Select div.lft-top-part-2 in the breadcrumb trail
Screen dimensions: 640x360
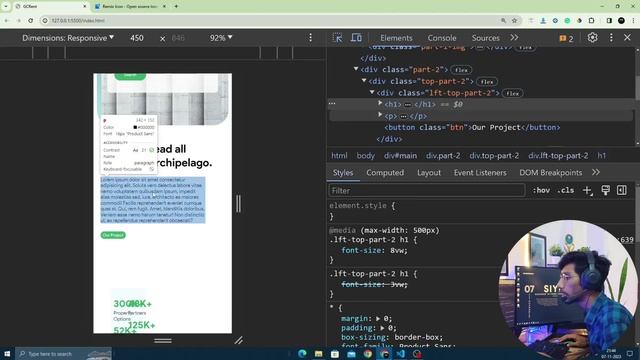coord(558,156)
